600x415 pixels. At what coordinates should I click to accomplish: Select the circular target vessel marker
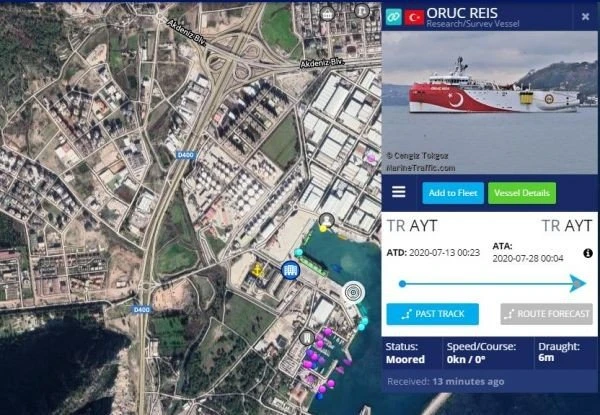coord(353,293)
